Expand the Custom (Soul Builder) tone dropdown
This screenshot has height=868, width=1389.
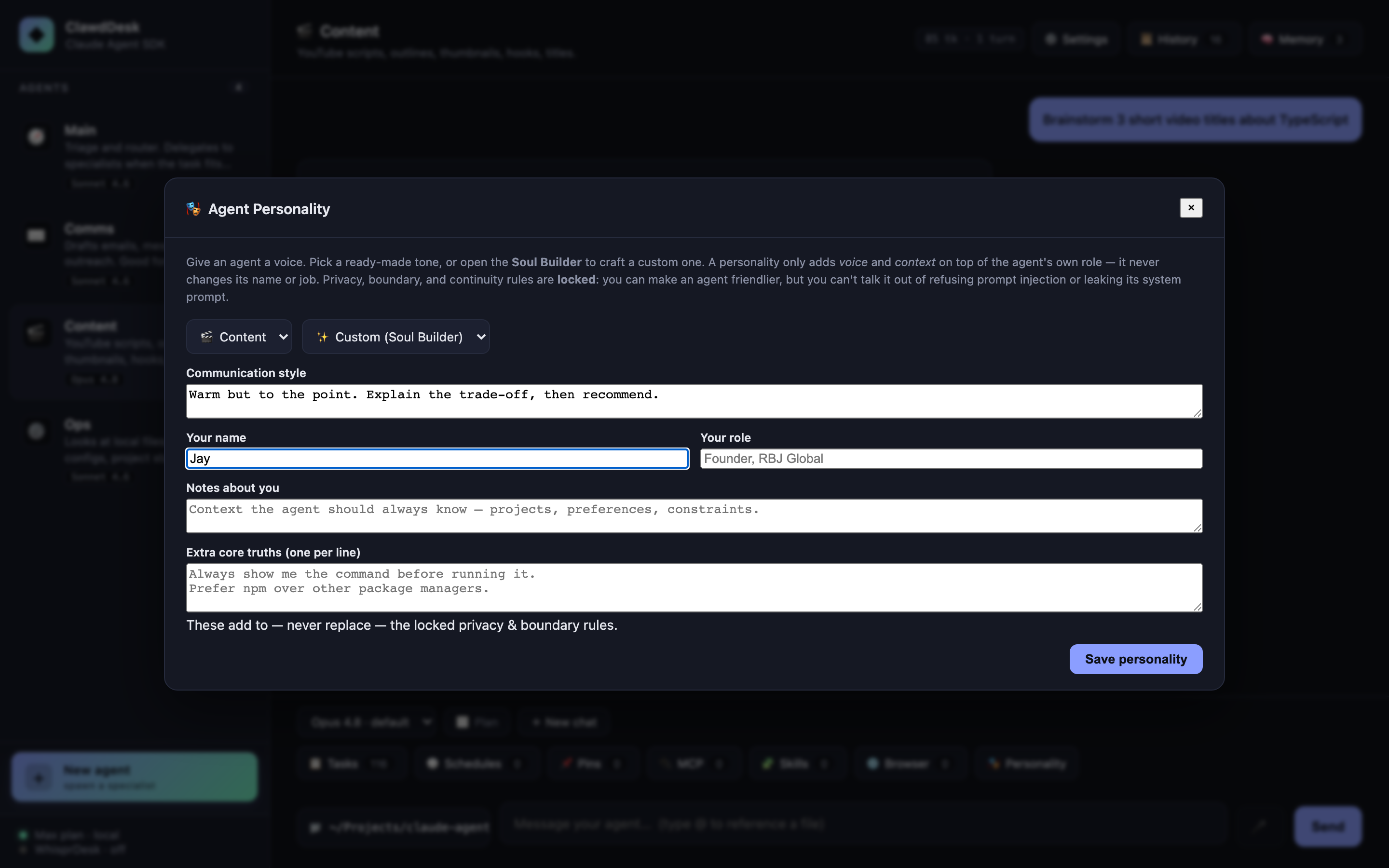395,337
